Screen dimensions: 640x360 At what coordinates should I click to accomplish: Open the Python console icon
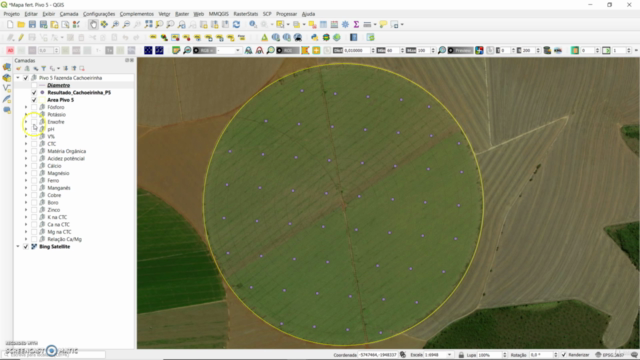coord(314,38)
